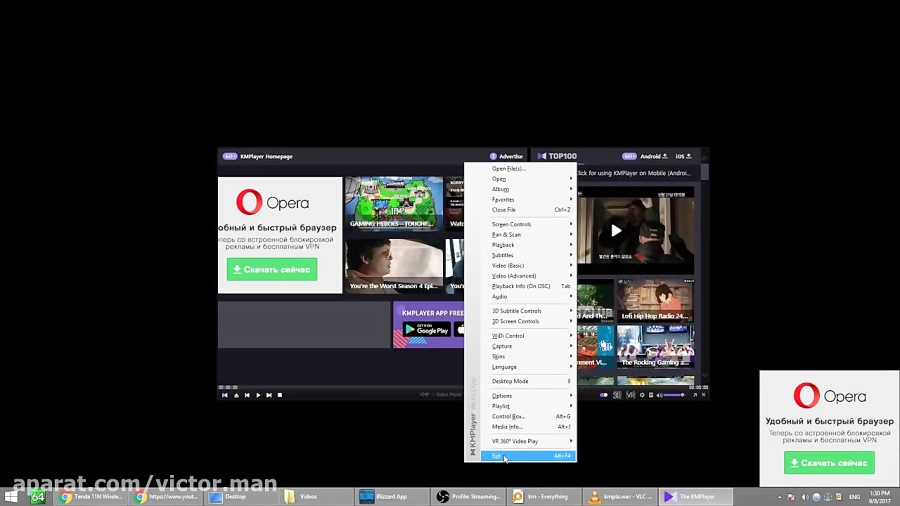
Task: Switch to VLC kmpla.wav taskbar item
Action: click(x=620, y=497)
